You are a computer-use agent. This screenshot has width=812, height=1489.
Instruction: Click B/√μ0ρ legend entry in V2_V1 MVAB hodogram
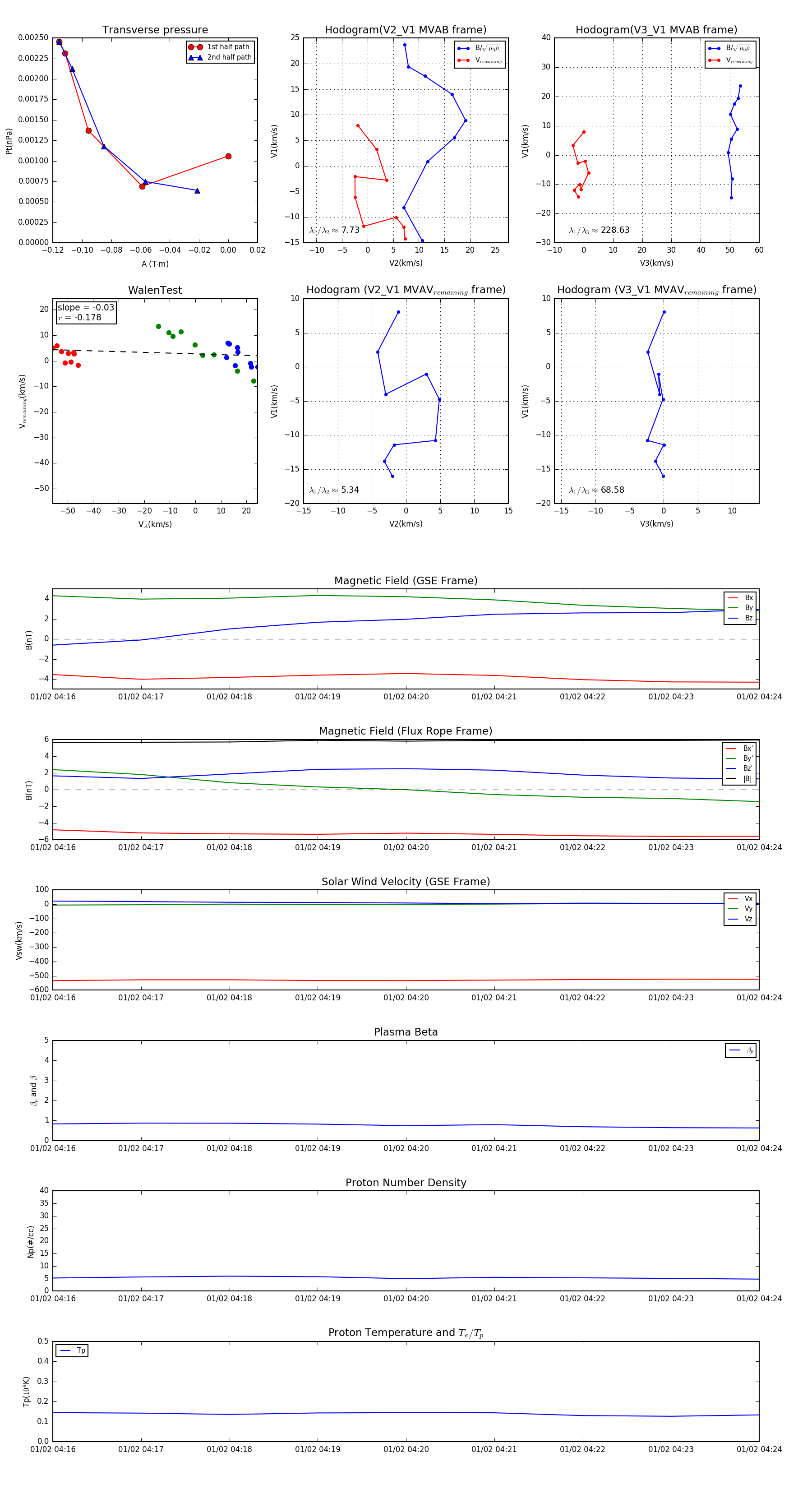coord(479,49)
